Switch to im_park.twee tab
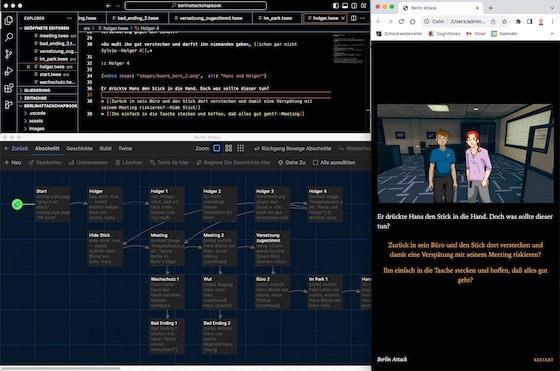This screenshot has height=371, width=560. coord(278,18)
